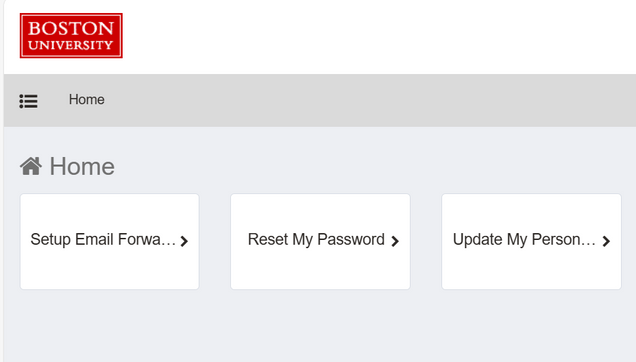Click the 'Update My Person…' text label
Image resolution: width=636 pixels, height=362 pixels.
pyautogui.click(x=524, y=239)
